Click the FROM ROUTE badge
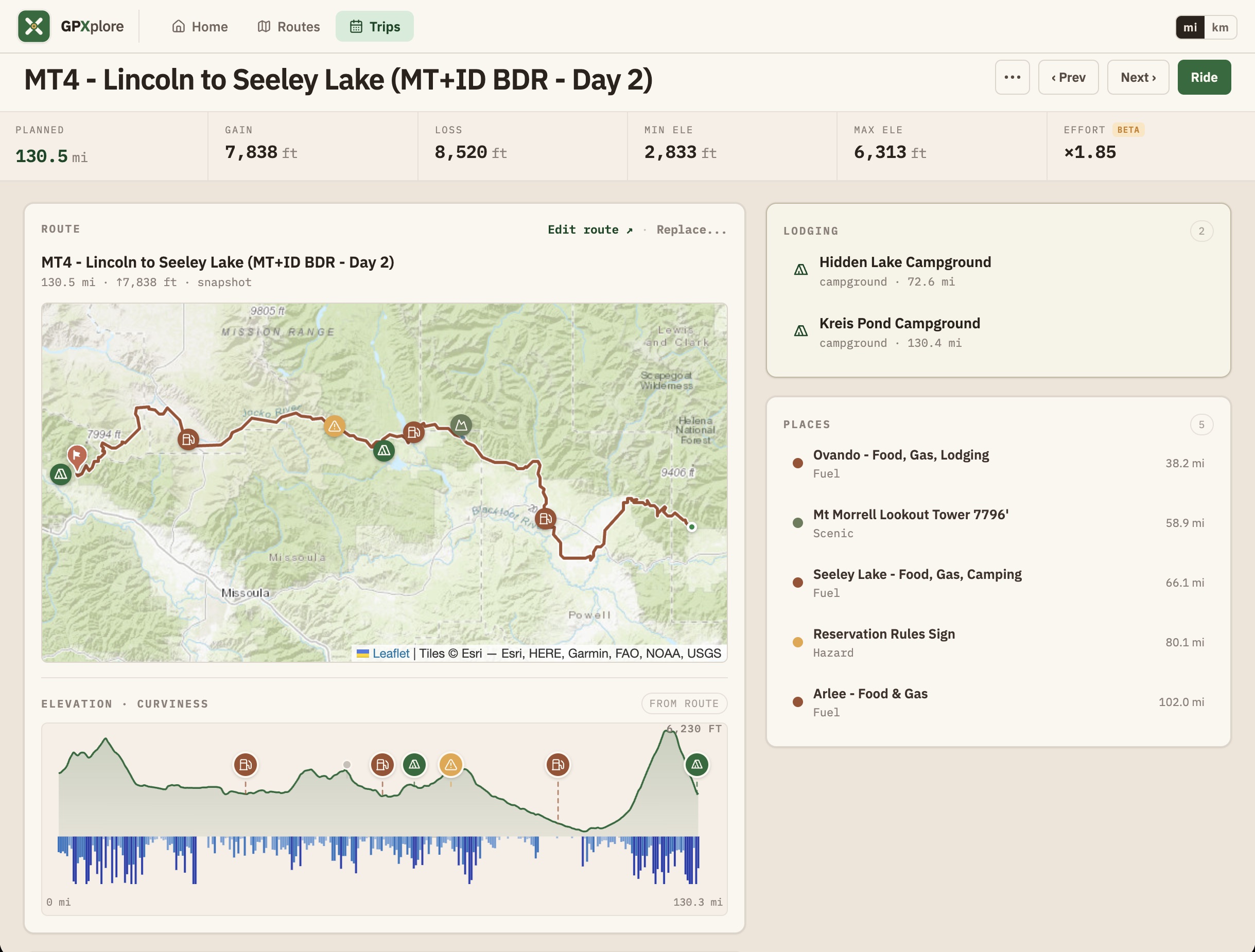1255x952 pixels. pyautogui.click(x=684, y=703)
